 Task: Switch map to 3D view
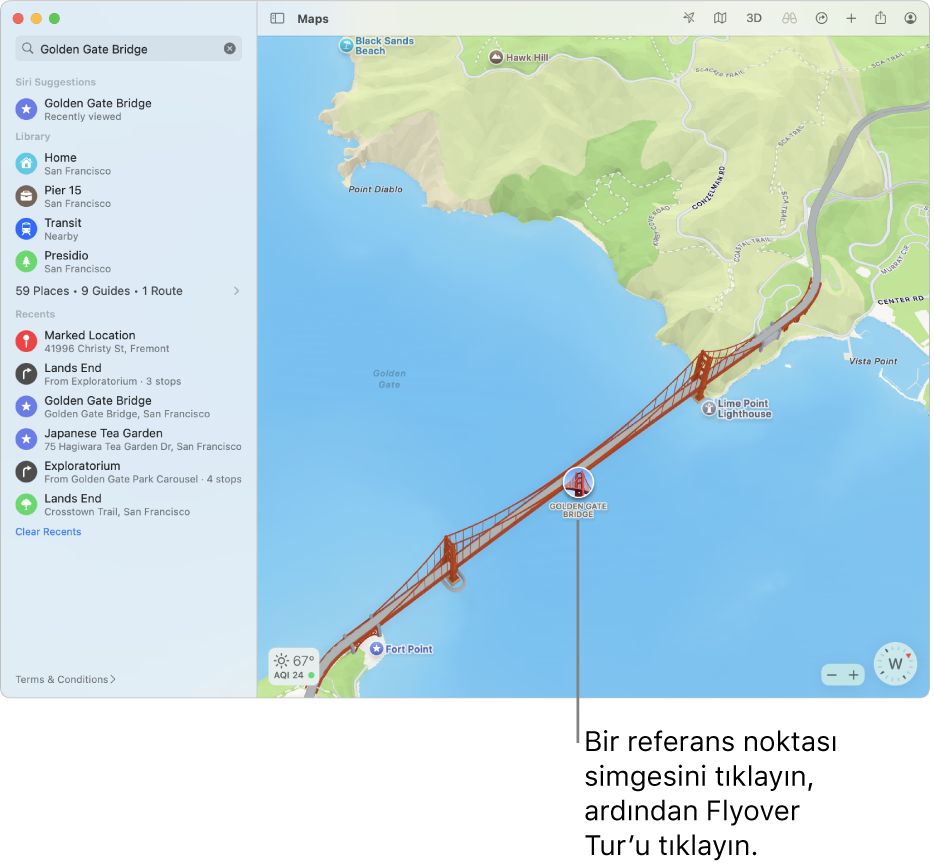754,18
